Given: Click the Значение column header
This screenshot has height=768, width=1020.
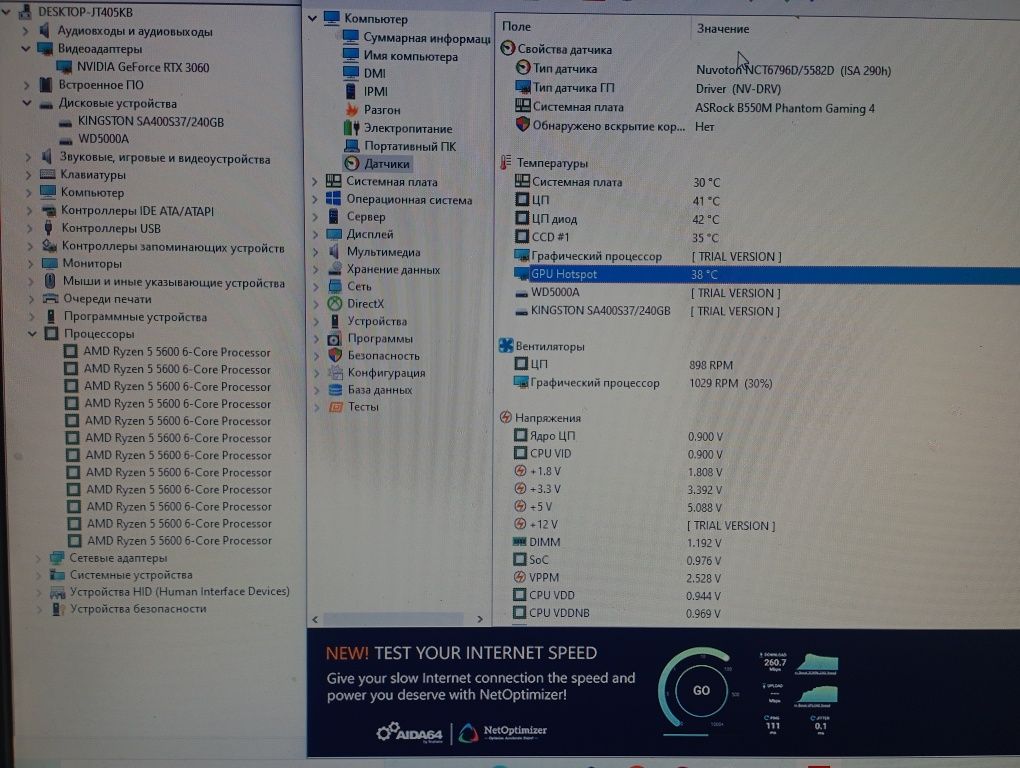Looking at the screenshot, I should click(723, 29).
